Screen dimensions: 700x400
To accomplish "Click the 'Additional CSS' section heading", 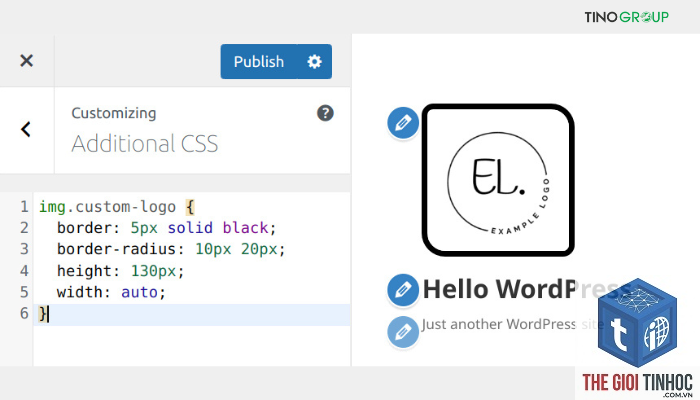I will [145, 144].
